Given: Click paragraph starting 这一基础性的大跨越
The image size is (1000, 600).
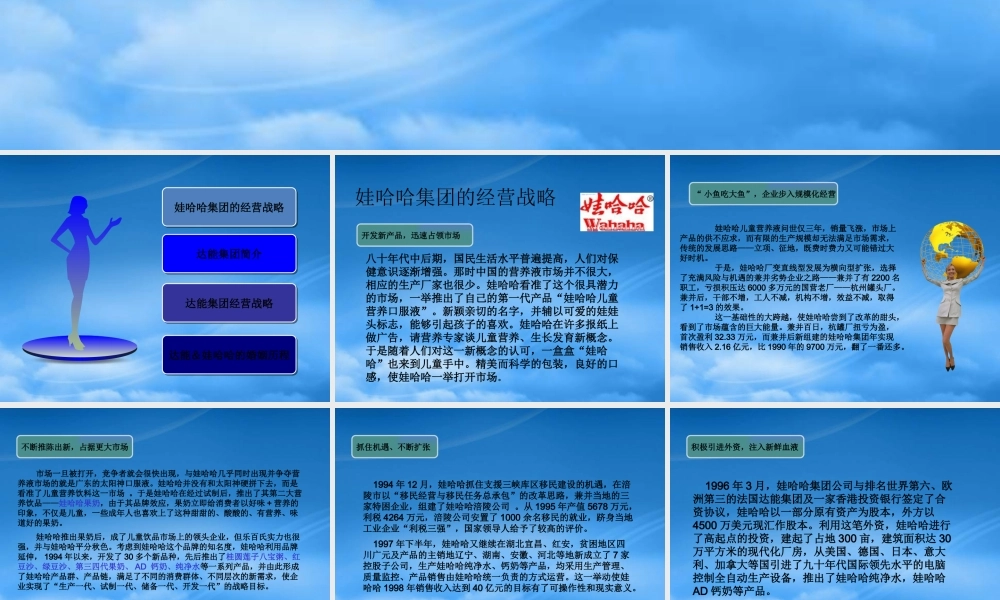Looking at the screenshot, I should click(791, 332).
